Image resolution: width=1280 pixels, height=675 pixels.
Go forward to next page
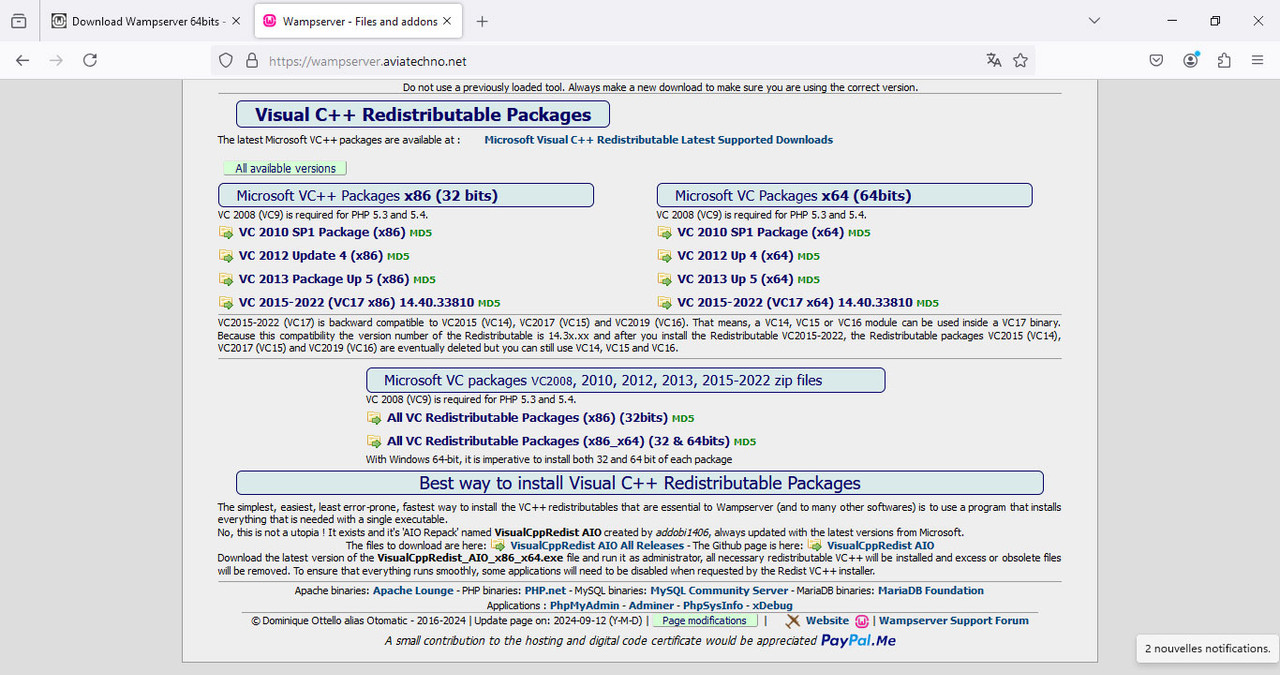tap(56, 61)
